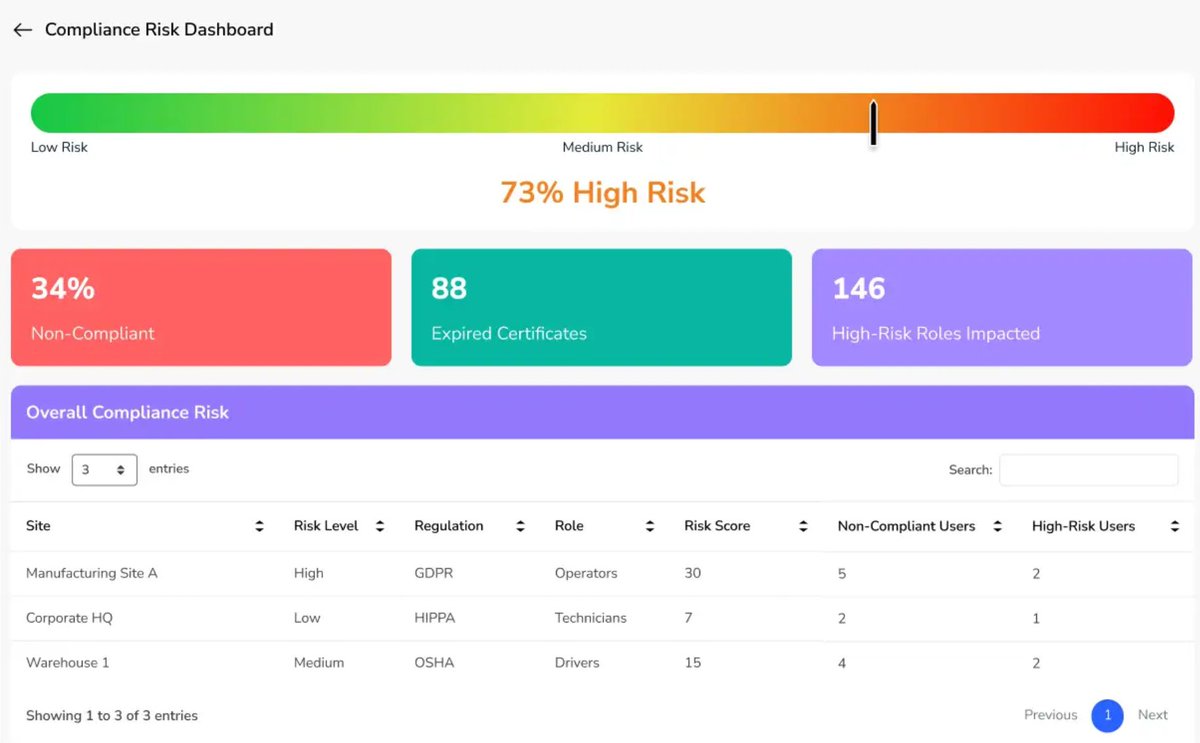Click the green Low Risk gauge end
Screen dimensions: 1200x743
[x=50, y=113]
